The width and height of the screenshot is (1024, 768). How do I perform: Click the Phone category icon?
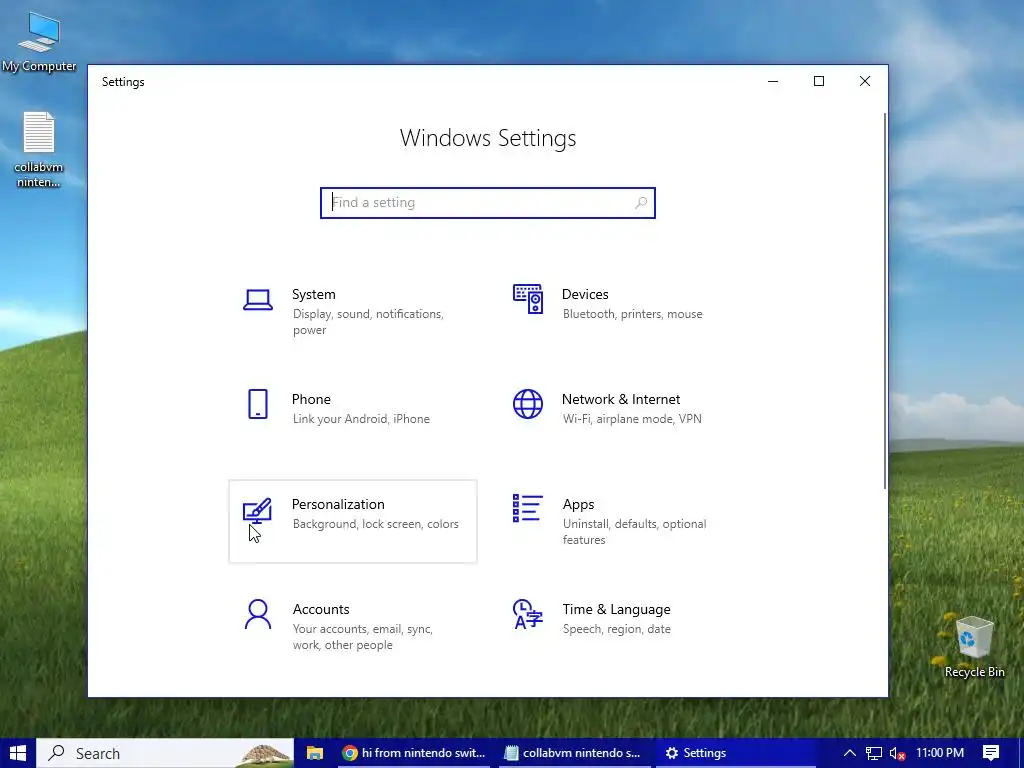[258, 404]
